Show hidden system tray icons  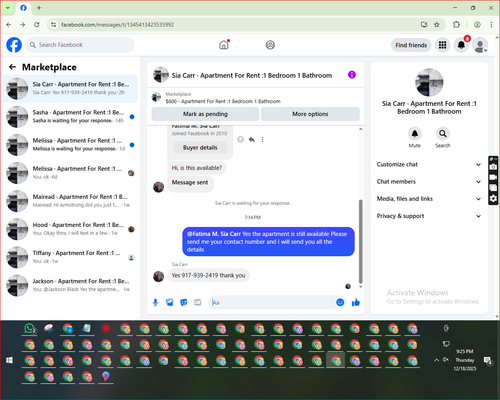(436, 360)
